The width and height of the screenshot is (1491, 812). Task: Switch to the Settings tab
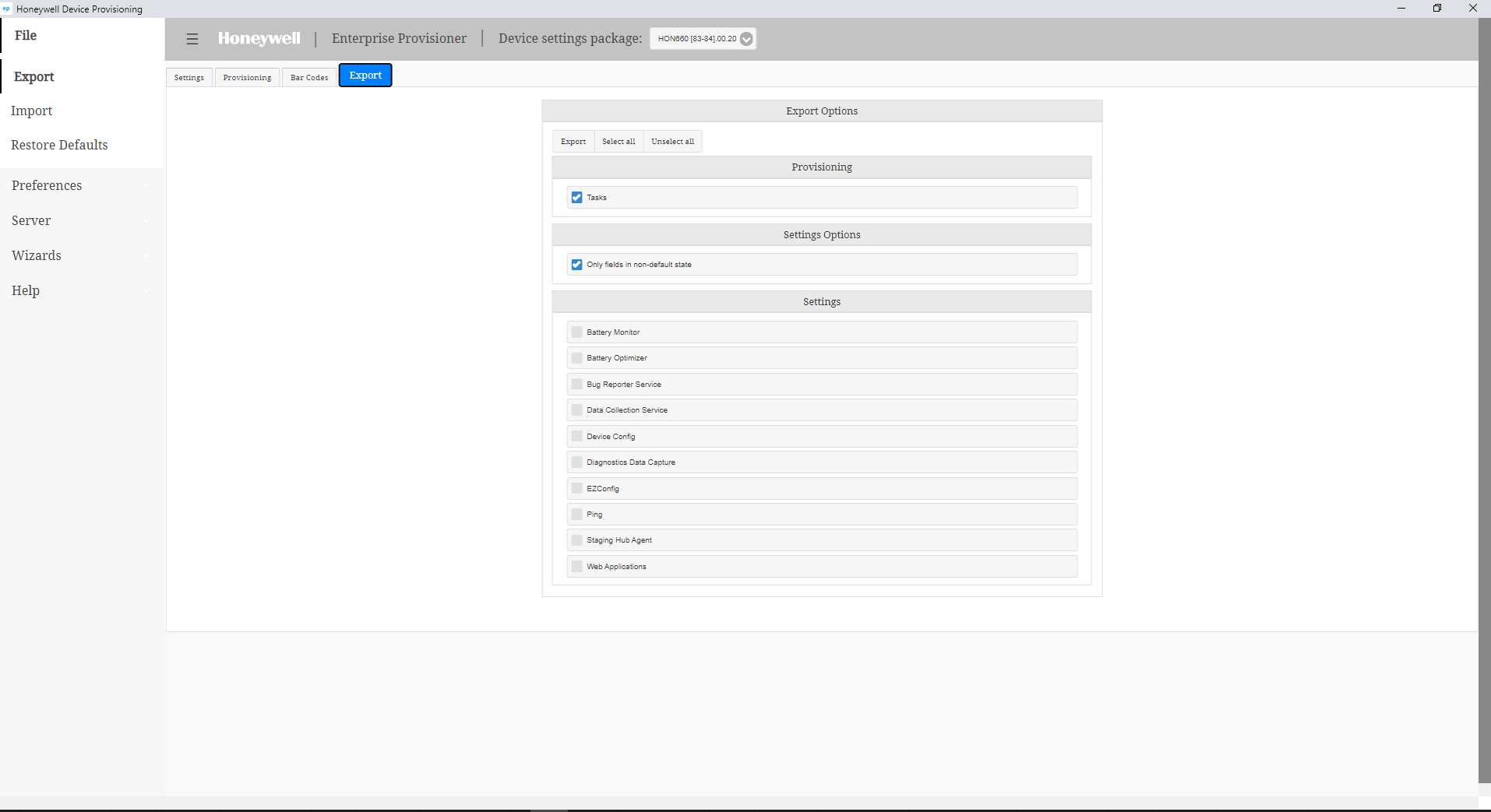[x=189, y=78]
